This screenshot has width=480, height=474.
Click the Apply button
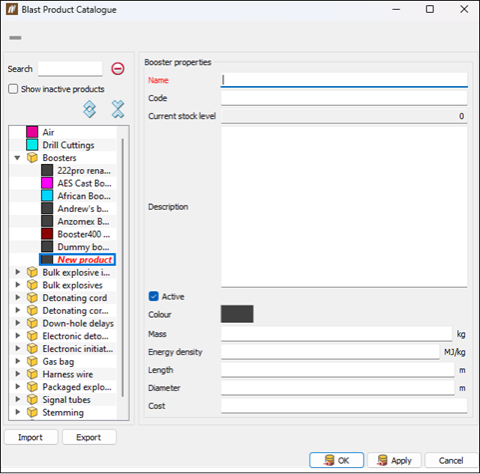(394, 460)
